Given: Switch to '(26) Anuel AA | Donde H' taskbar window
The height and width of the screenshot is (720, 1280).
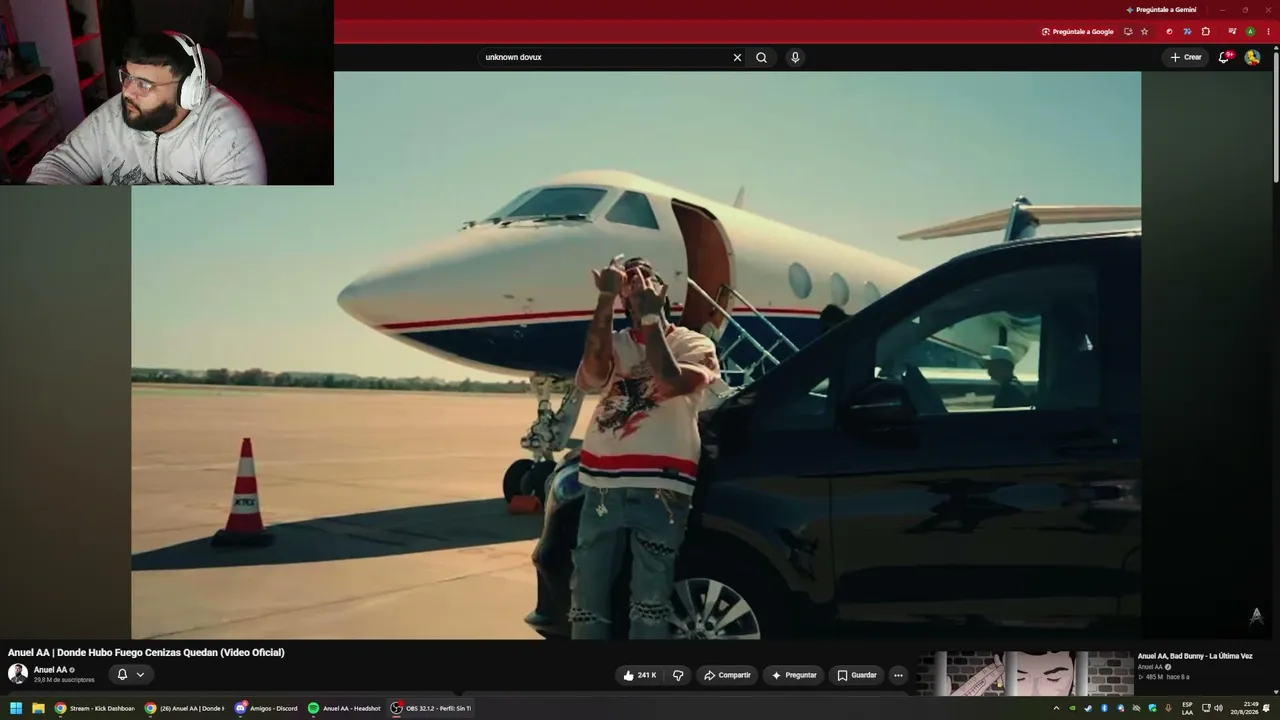Looking at the screenshot, I should point(185,708).
